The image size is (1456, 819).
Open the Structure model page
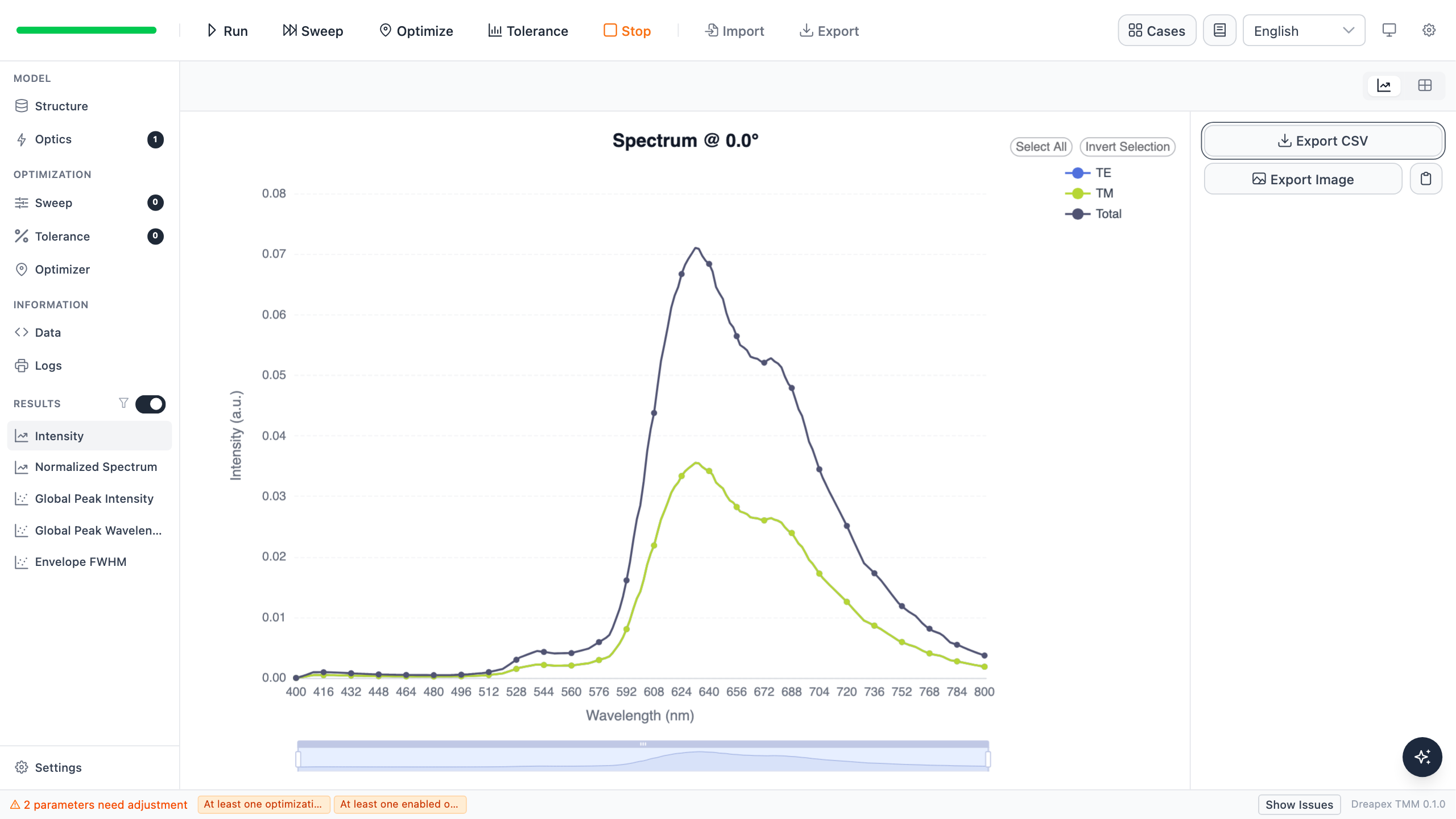point(90,106)
